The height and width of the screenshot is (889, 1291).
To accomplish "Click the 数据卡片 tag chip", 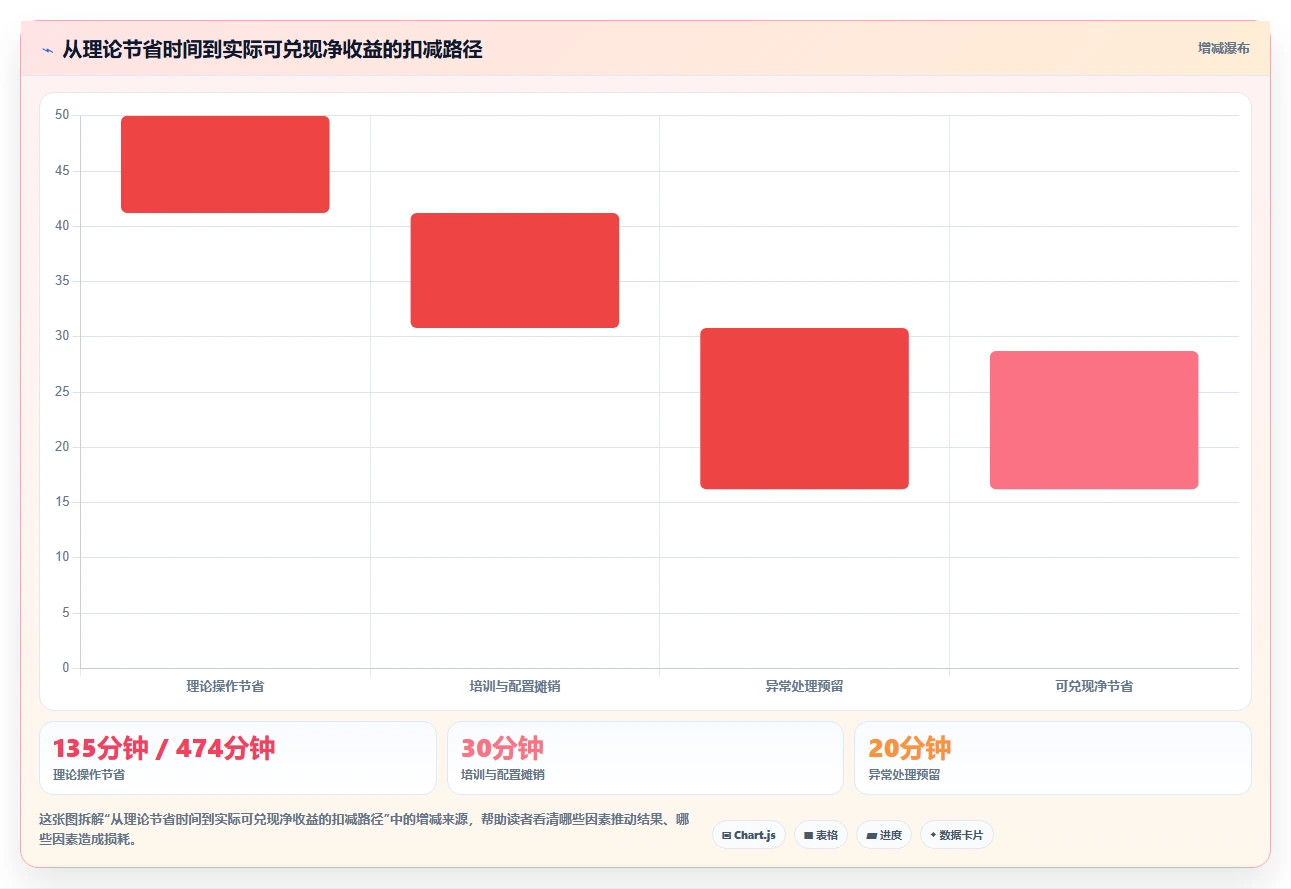I will [957, 835].
